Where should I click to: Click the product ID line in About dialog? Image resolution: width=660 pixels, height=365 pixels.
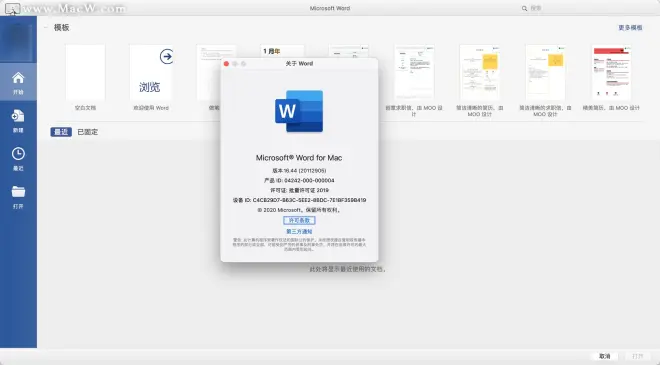point(299,180)
